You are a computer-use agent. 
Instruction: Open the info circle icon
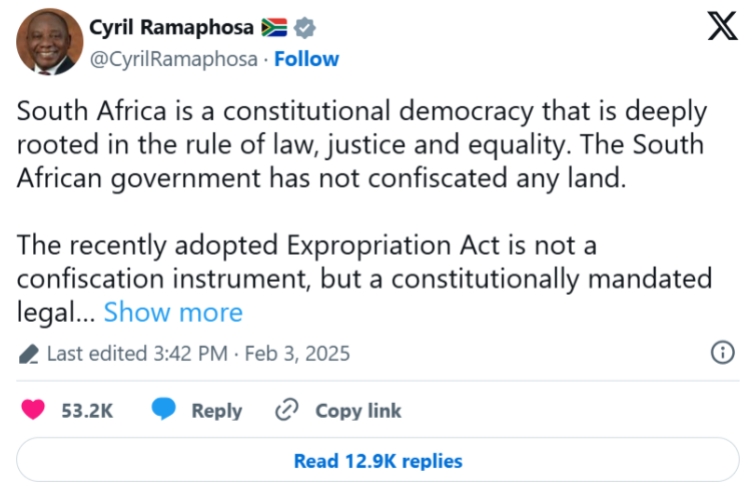722,352
